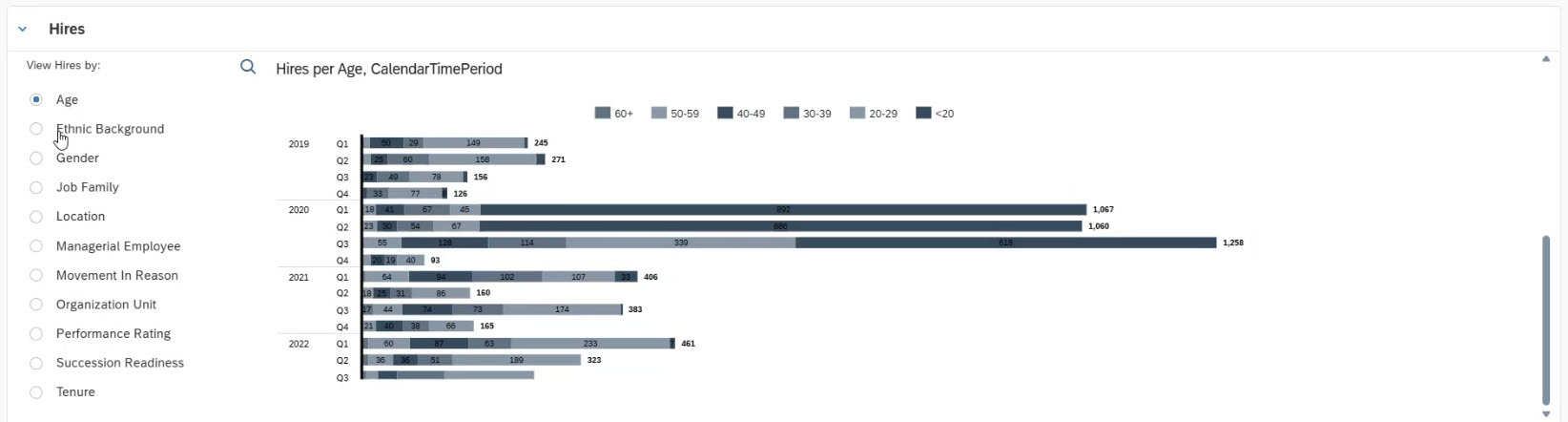1568x422 pixels.
Task: Click the vertical scrollbar thumb
Action: [1546, 320]
